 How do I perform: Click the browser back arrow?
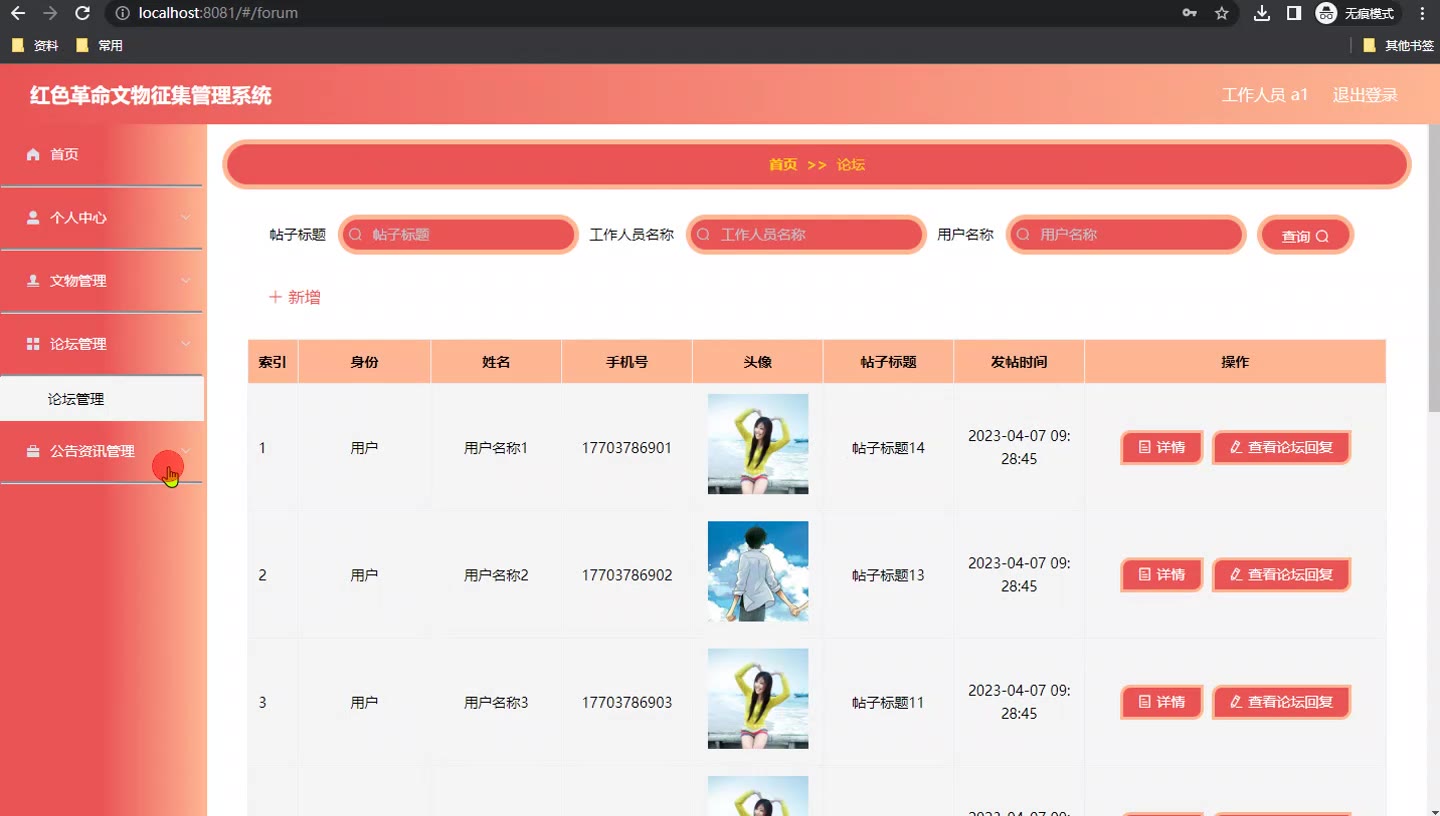18,13
